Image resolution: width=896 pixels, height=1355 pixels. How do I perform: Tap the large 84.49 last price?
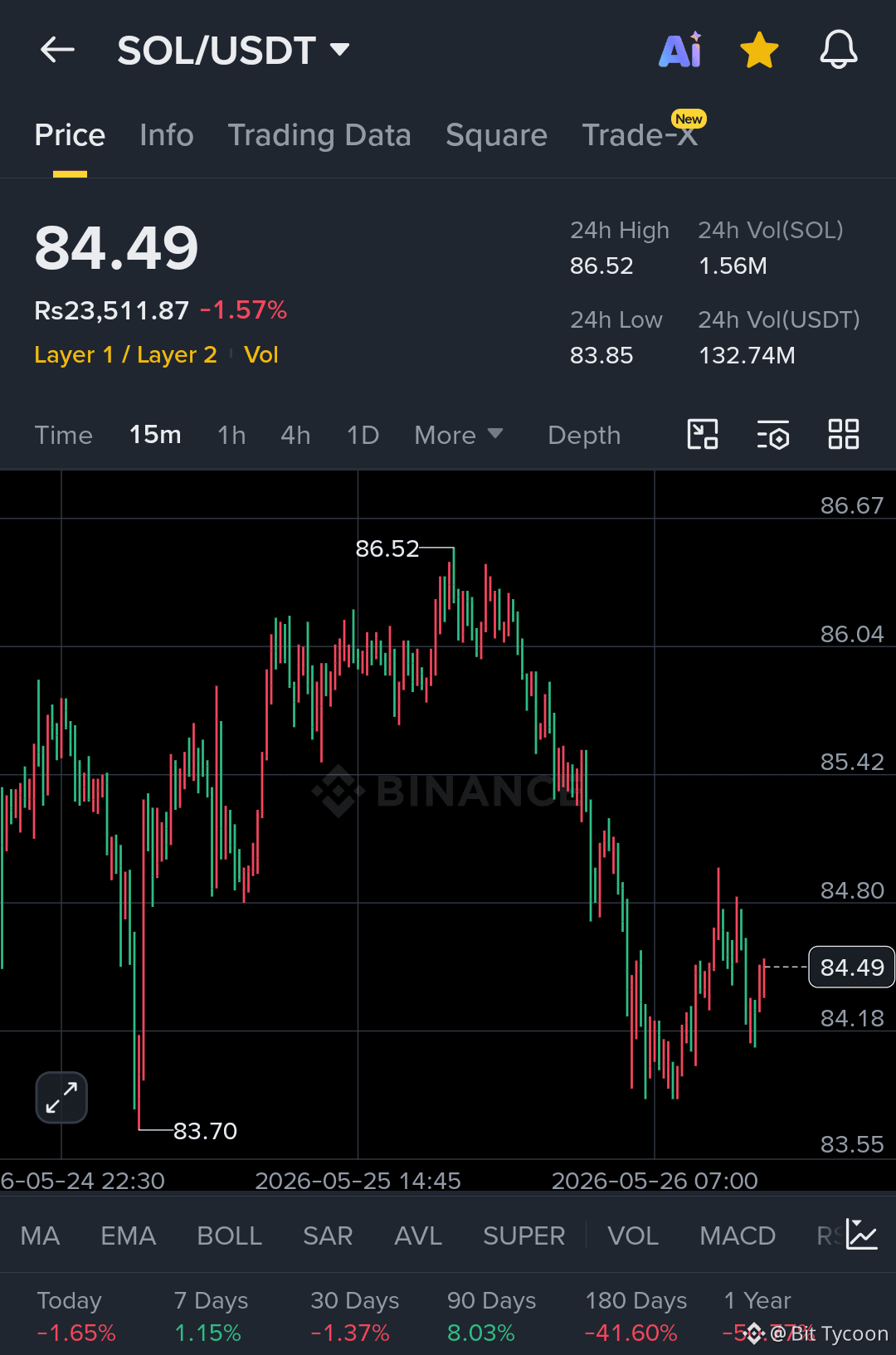pos(116,248)
